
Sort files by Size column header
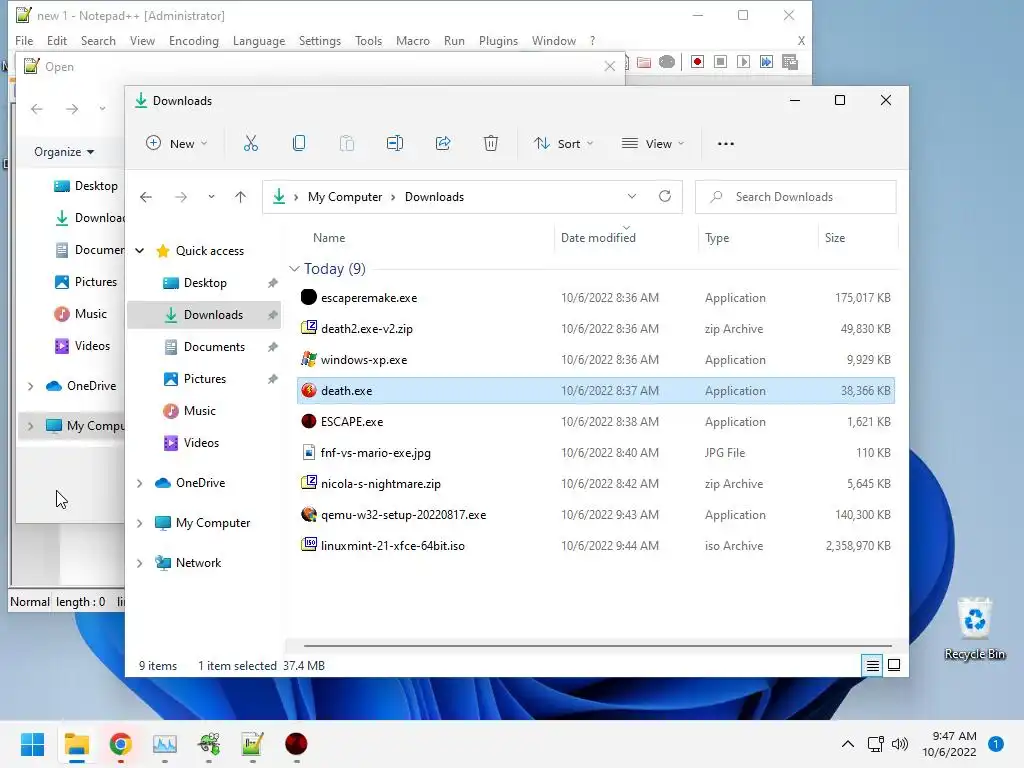835,238
